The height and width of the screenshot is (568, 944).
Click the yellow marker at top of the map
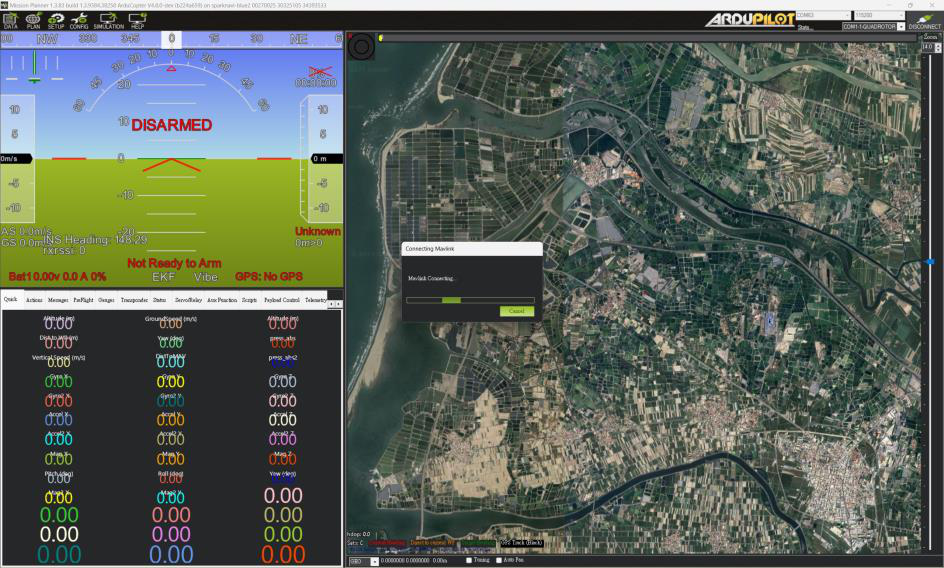[381, 38]
